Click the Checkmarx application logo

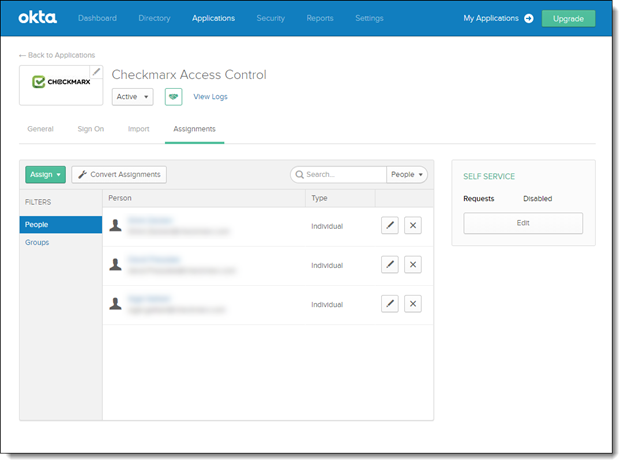coord(61,82)
